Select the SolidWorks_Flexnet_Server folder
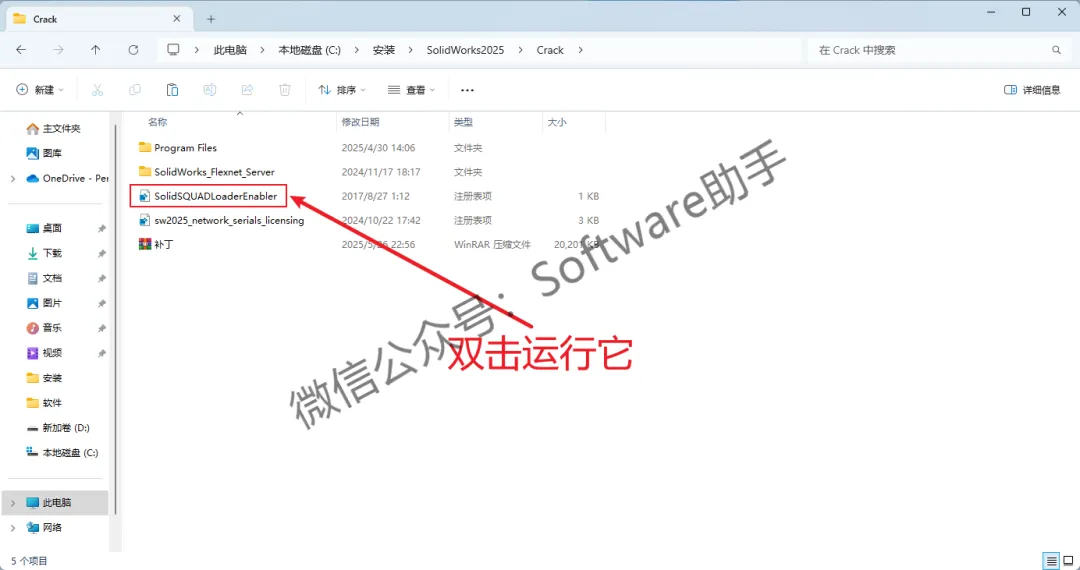Screen dimensions: 1080x570 tap(207, 172)
